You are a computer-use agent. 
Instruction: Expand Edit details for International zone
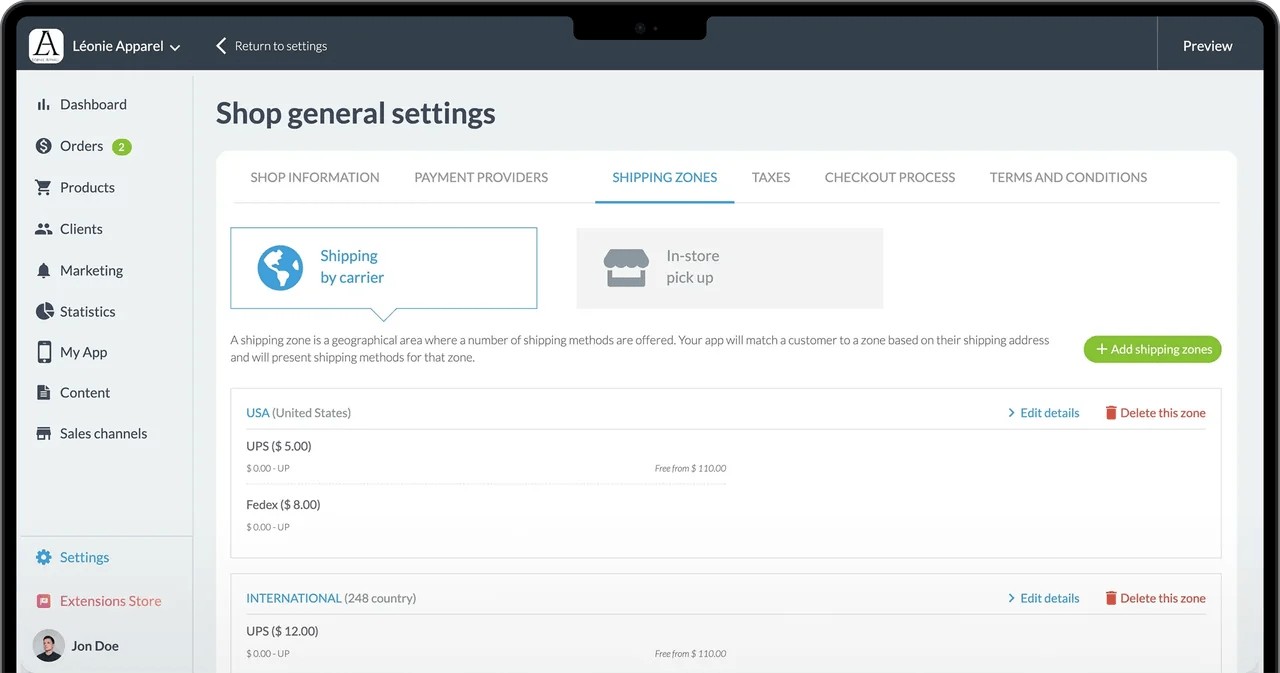[1043, 598]
